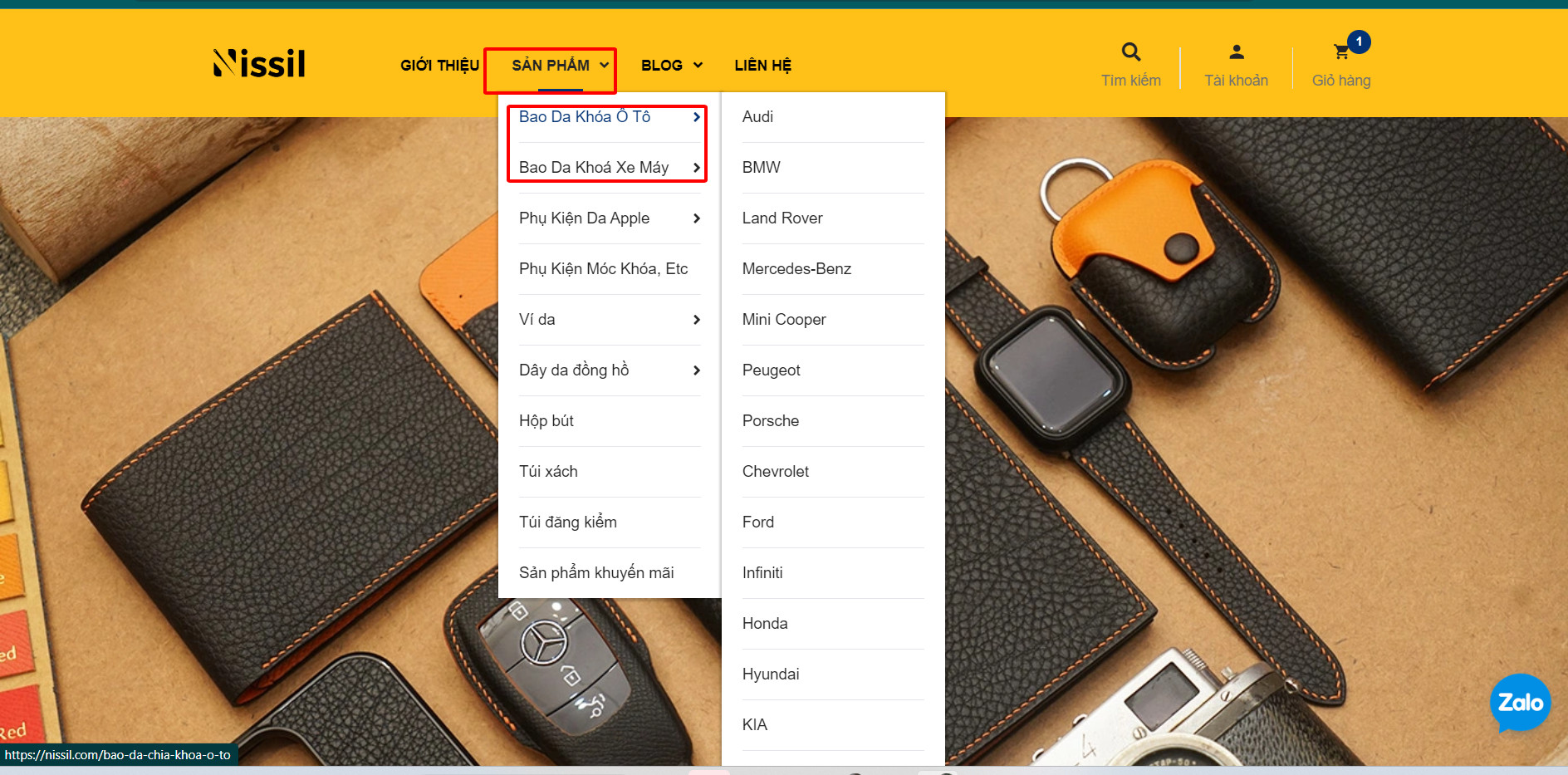Click the Nissil logo

(x=259, y=63)
